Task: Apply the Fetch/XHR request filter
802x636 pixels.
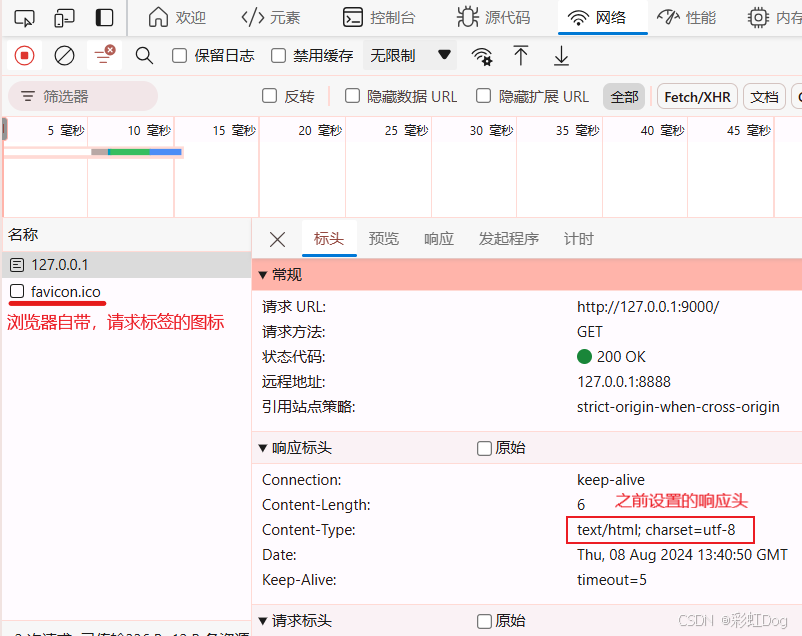Action: point(697,96)
